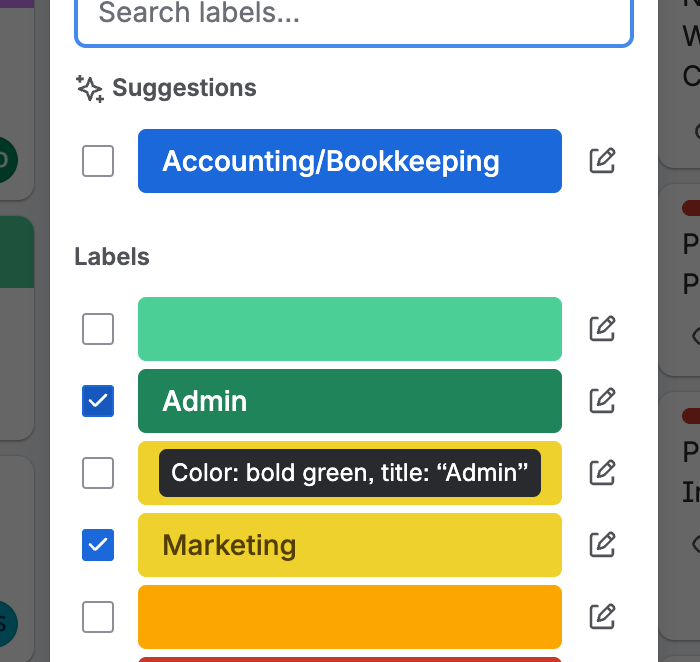This screenshot has width=700, height=662.
Task: Edit the yellow label below Admin
Action: click(x=602, y=473)
